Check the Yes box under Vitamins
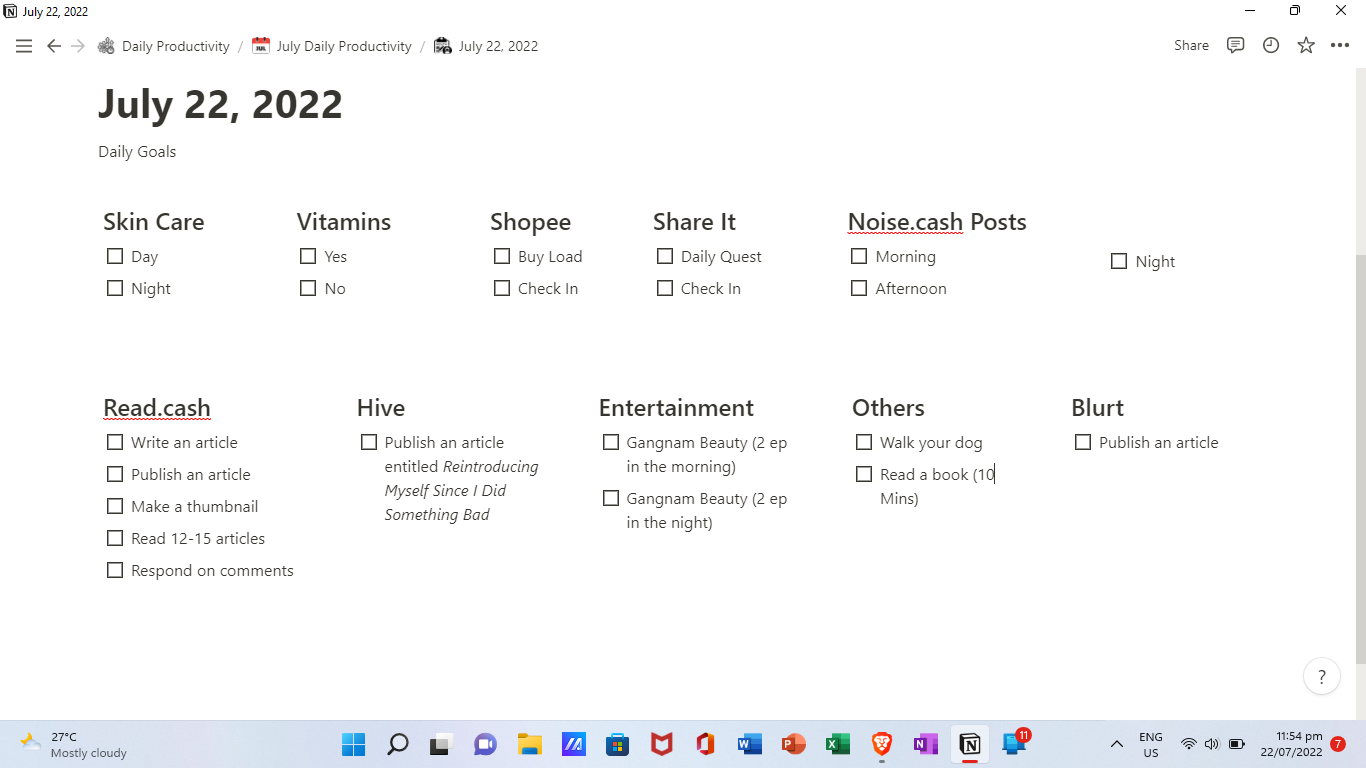This screenshot has width=1366, height=768. point(308,256)
